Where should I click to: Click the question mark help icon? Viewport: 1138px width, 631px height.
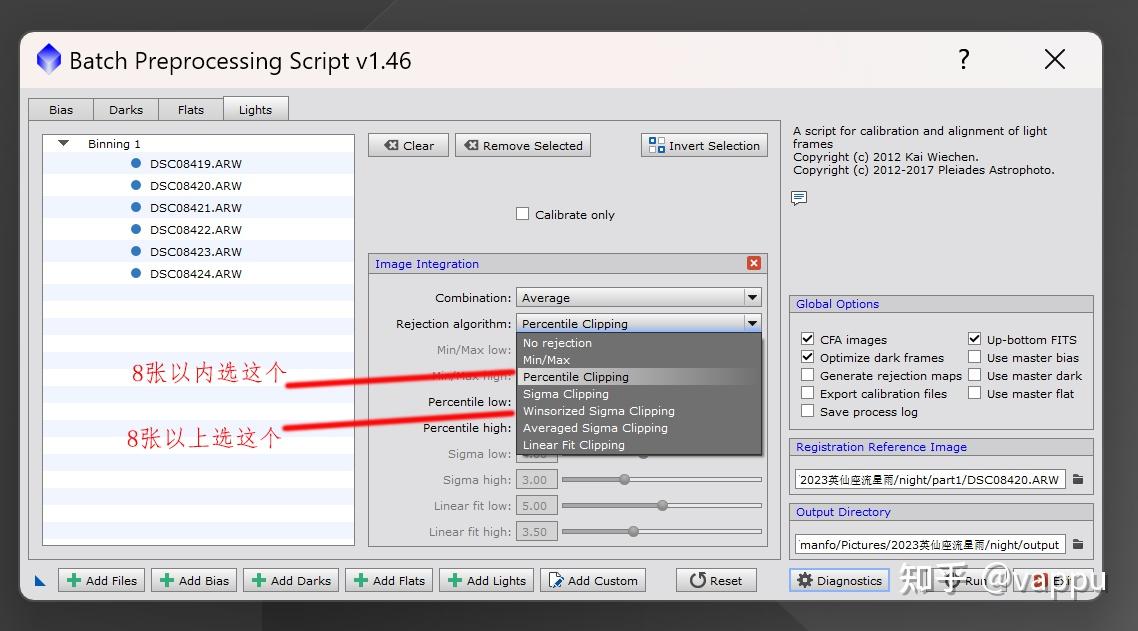964,59
